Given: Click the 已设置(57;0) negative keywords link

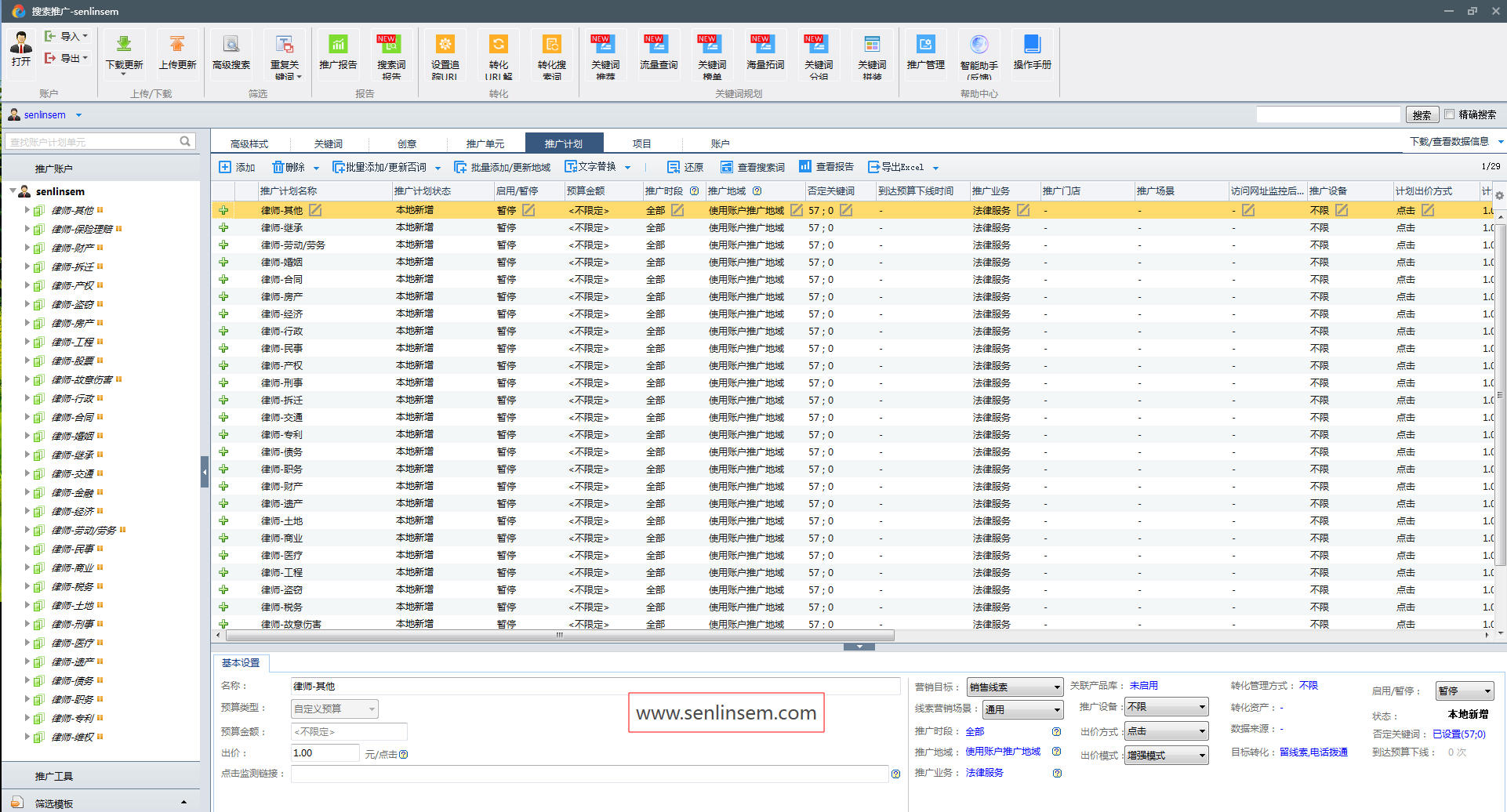Looking at the screenshot, I should [1458, 734].
